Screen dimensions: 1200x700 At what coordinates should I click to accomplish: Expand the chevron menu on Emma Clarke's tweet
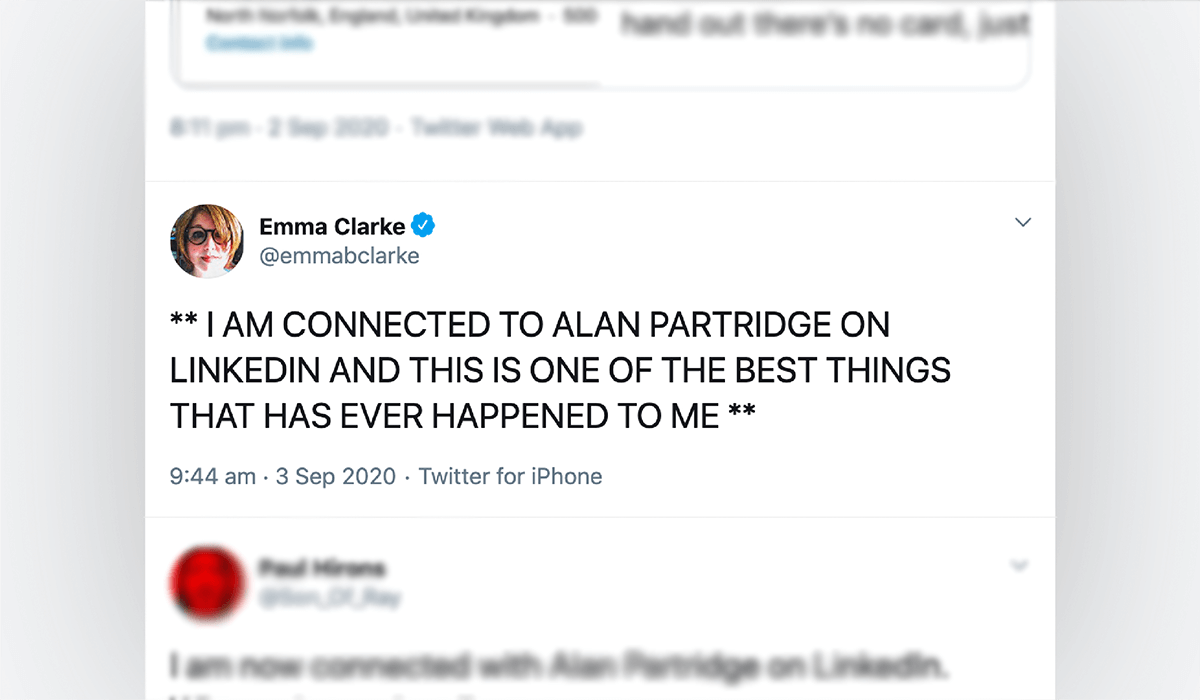(1022, 222)
